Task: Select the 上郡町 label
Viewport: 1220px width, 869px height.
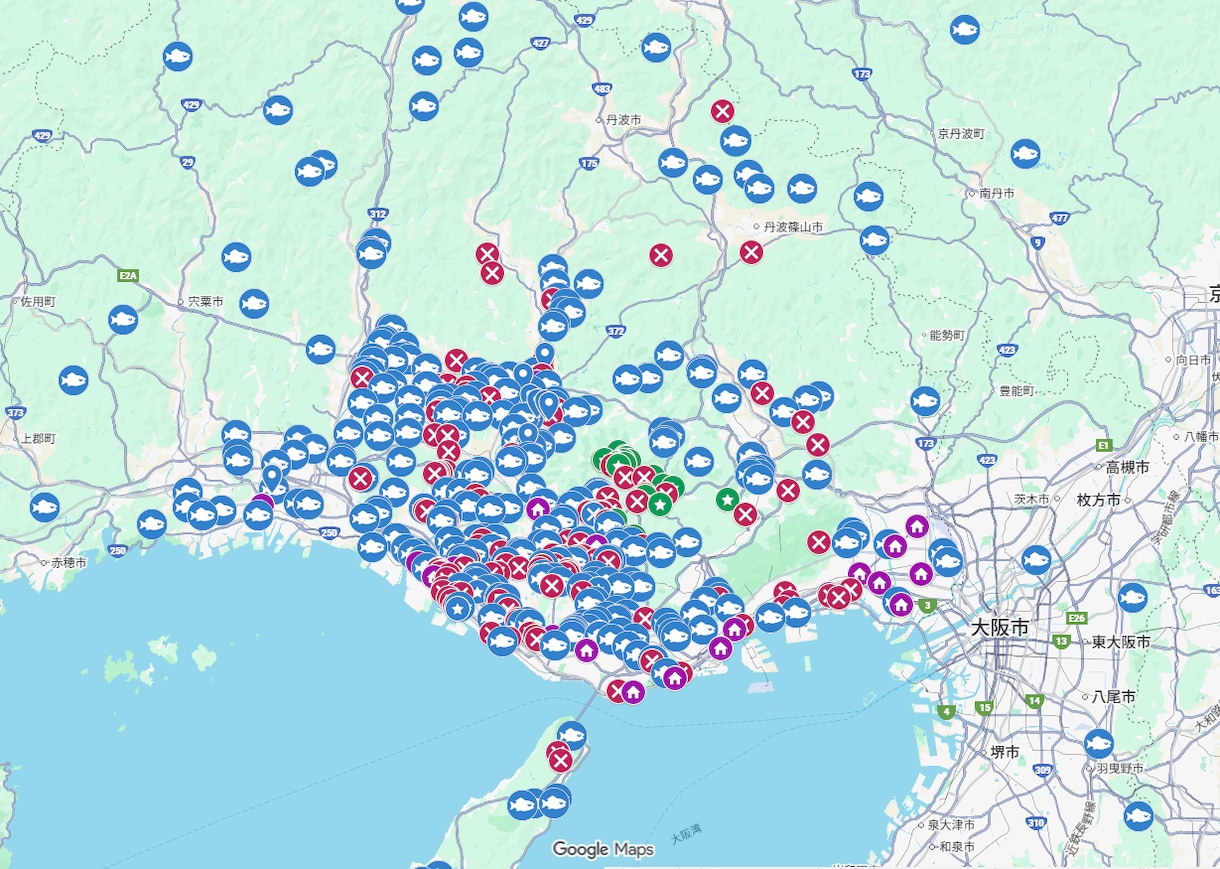Action: [39, 438]
